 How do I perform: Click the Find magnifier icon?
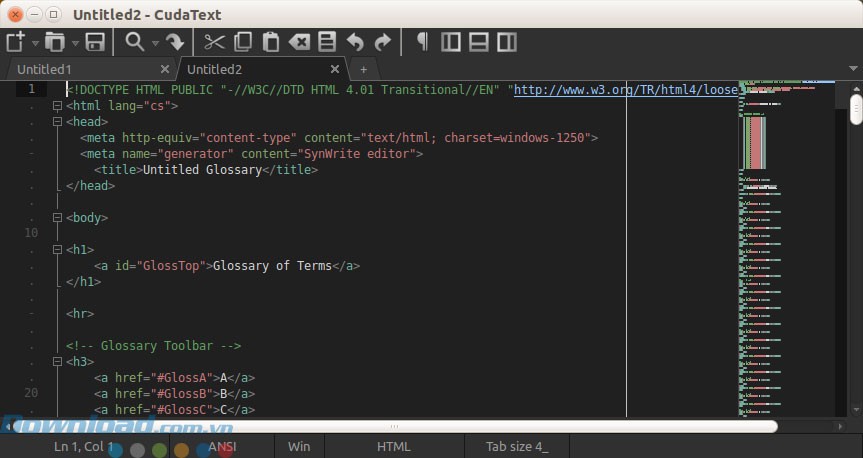pyautogui.click(x=134, y=42)
